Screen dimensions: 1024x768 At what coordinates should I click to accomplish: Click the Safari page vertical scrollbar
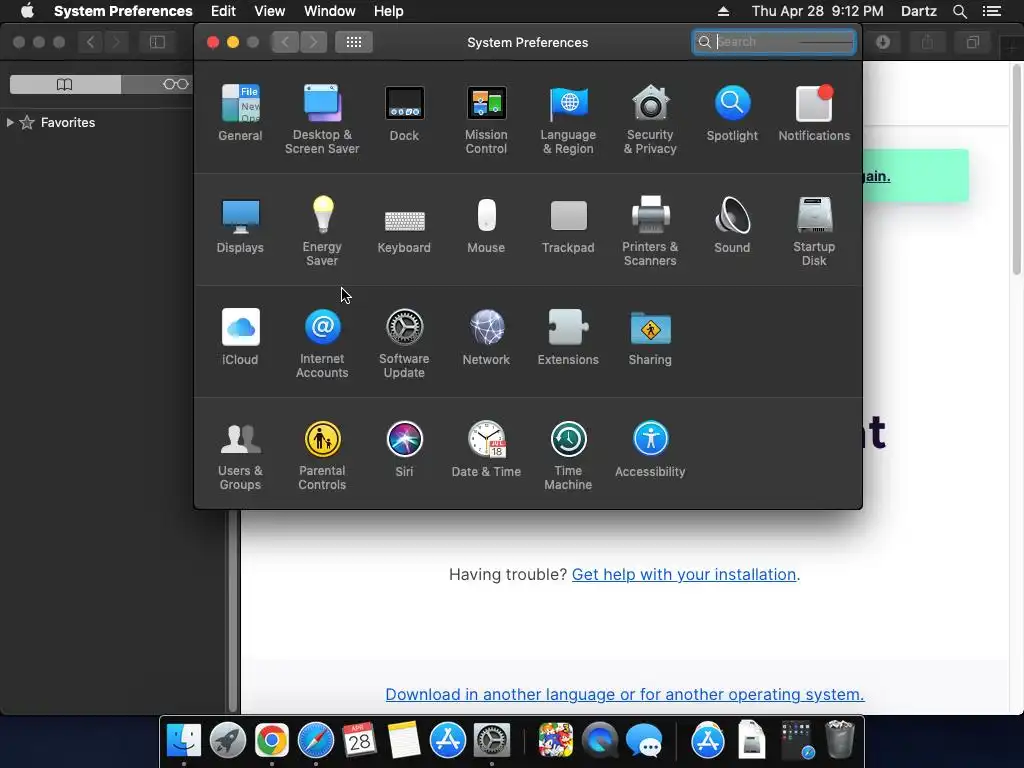(1016, 170)
